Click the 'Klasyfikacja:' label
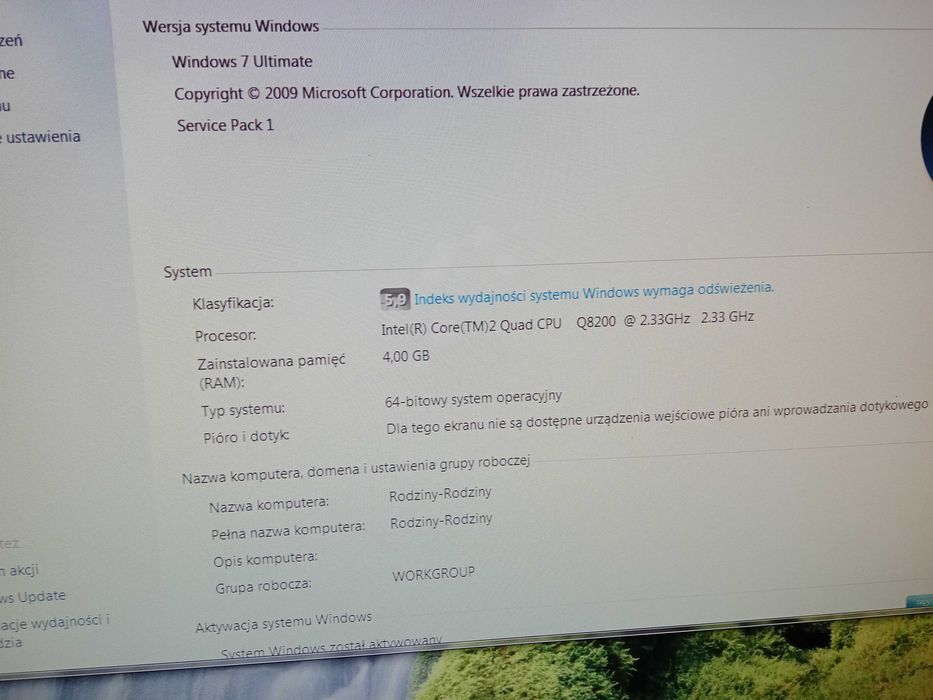Viewport: 933px width, 700px height. pyautogui.click(x=233, y=304)
